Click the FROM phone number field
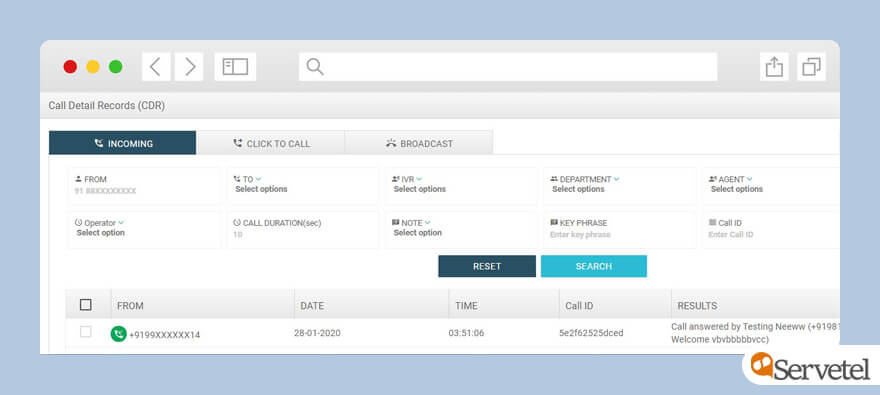Screen dimensions: 880x395 [144, 186]
